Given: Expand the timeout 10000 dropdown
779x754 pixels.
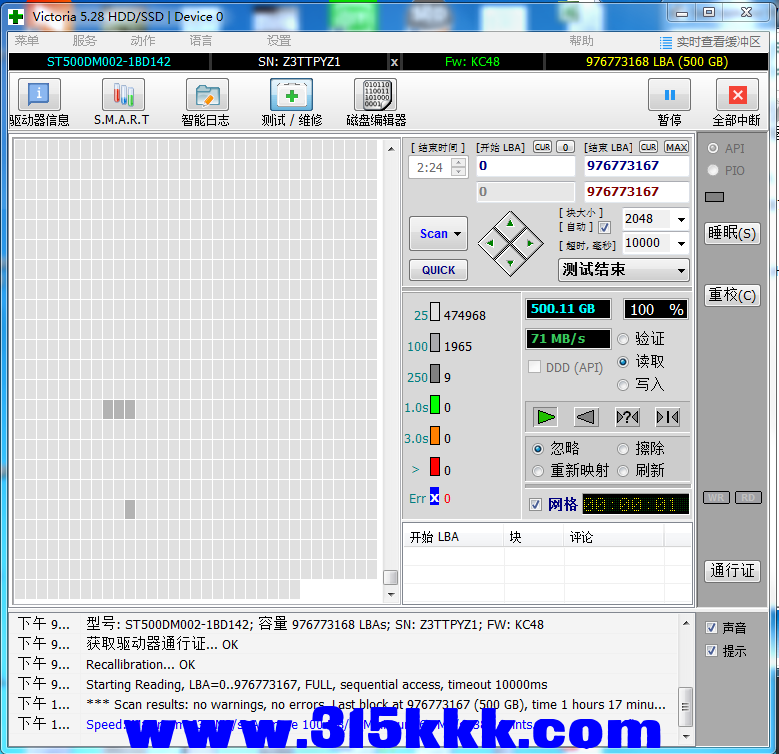Looking at the screenshot, I should (682, 243).
